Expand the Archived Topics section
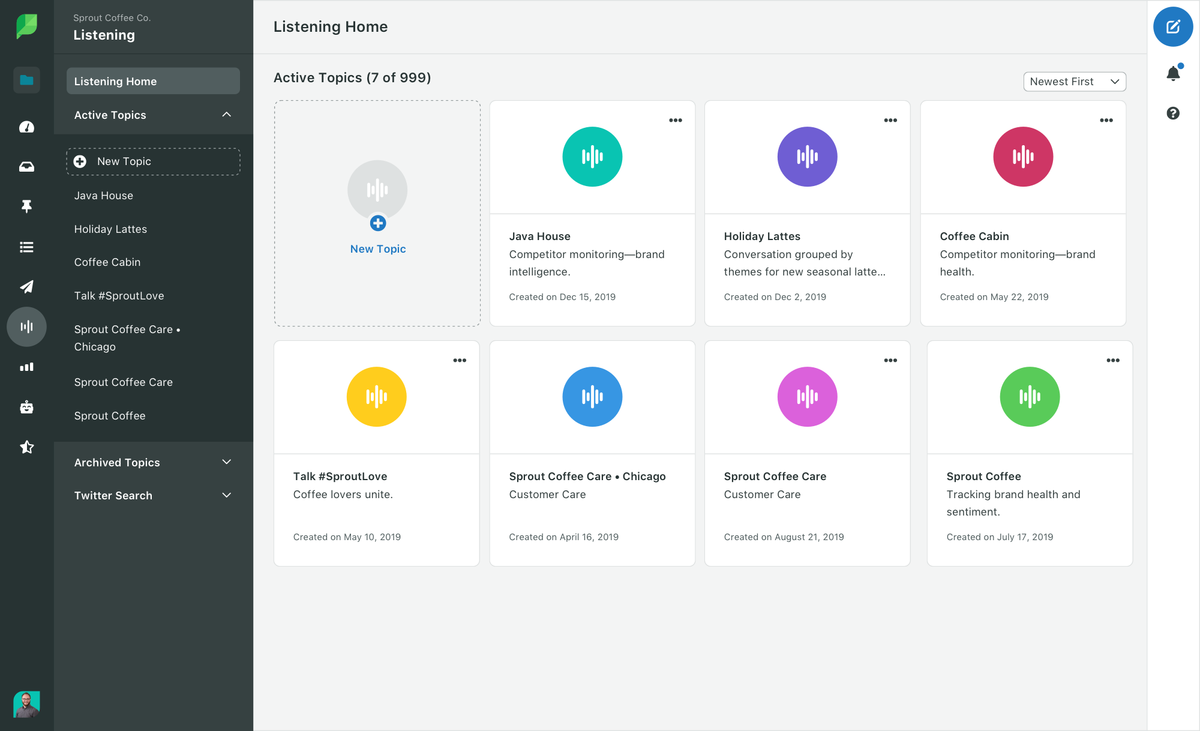Image resolution: width=1200 pixels, height=731 pixels. click(x=226, y=462)
